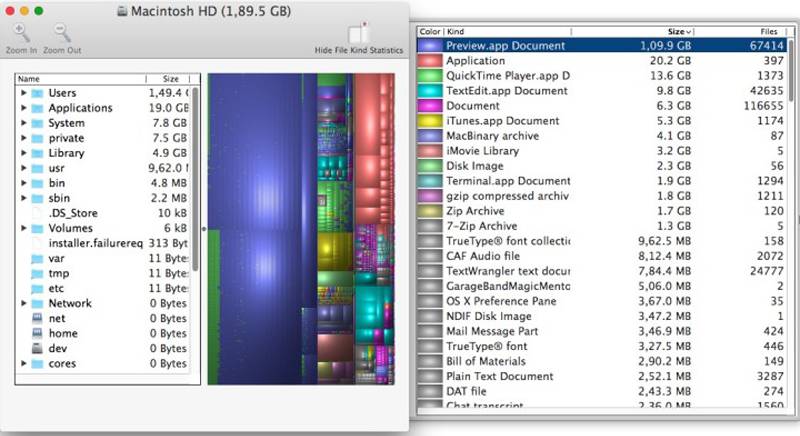The image size is (800, 436).
Task: Select the QuickTime Player.app Document row
Action: pyautogui.click(x=507, y=75)
